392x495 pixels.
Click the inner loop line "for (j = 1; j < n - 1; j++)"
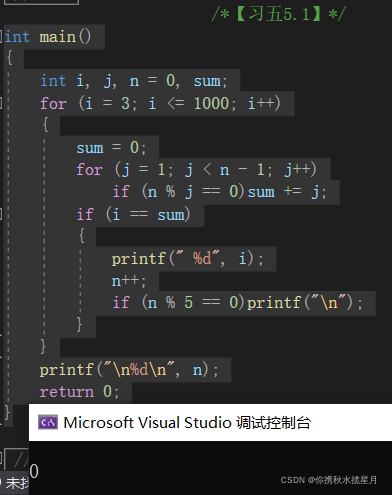click(196, 170)
